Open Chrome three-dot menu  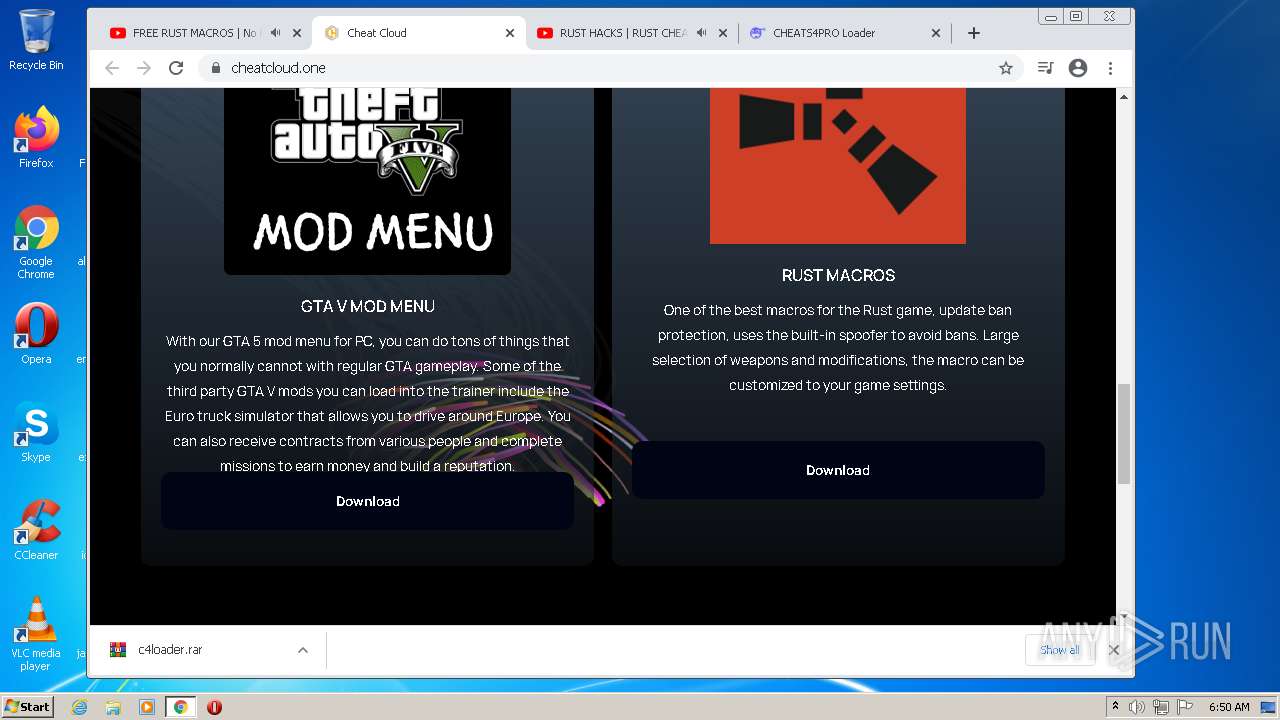1110,68
